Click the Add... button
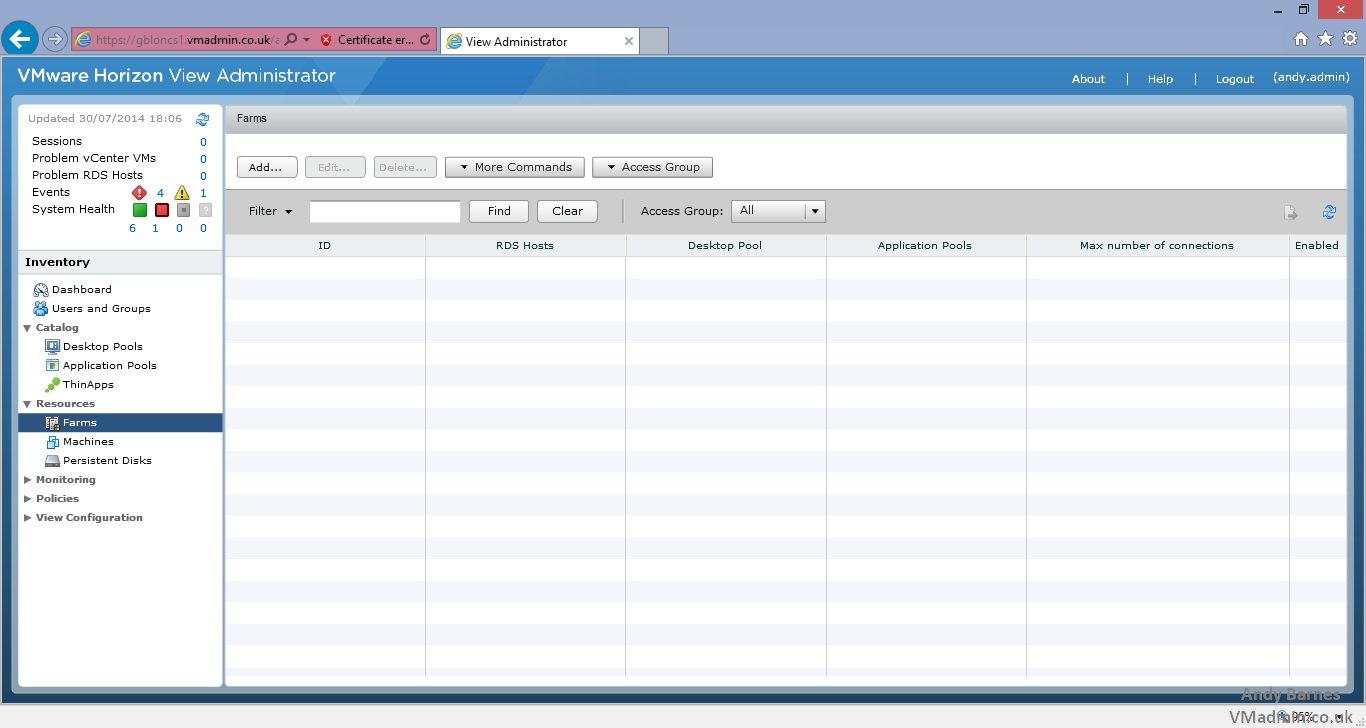 [x=266, y=167]
